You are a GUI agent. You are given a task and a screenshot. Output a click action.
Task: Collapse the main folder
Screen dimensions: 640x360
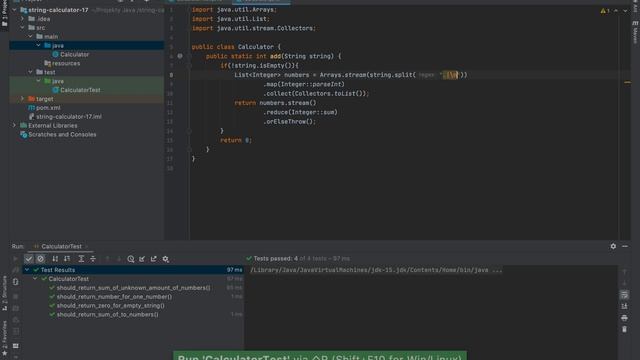31,36
